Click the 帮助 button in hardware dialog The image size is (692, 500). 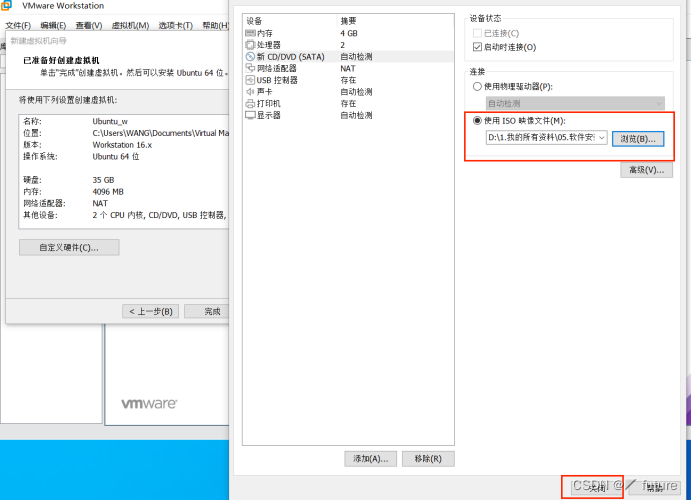[654, 487]
